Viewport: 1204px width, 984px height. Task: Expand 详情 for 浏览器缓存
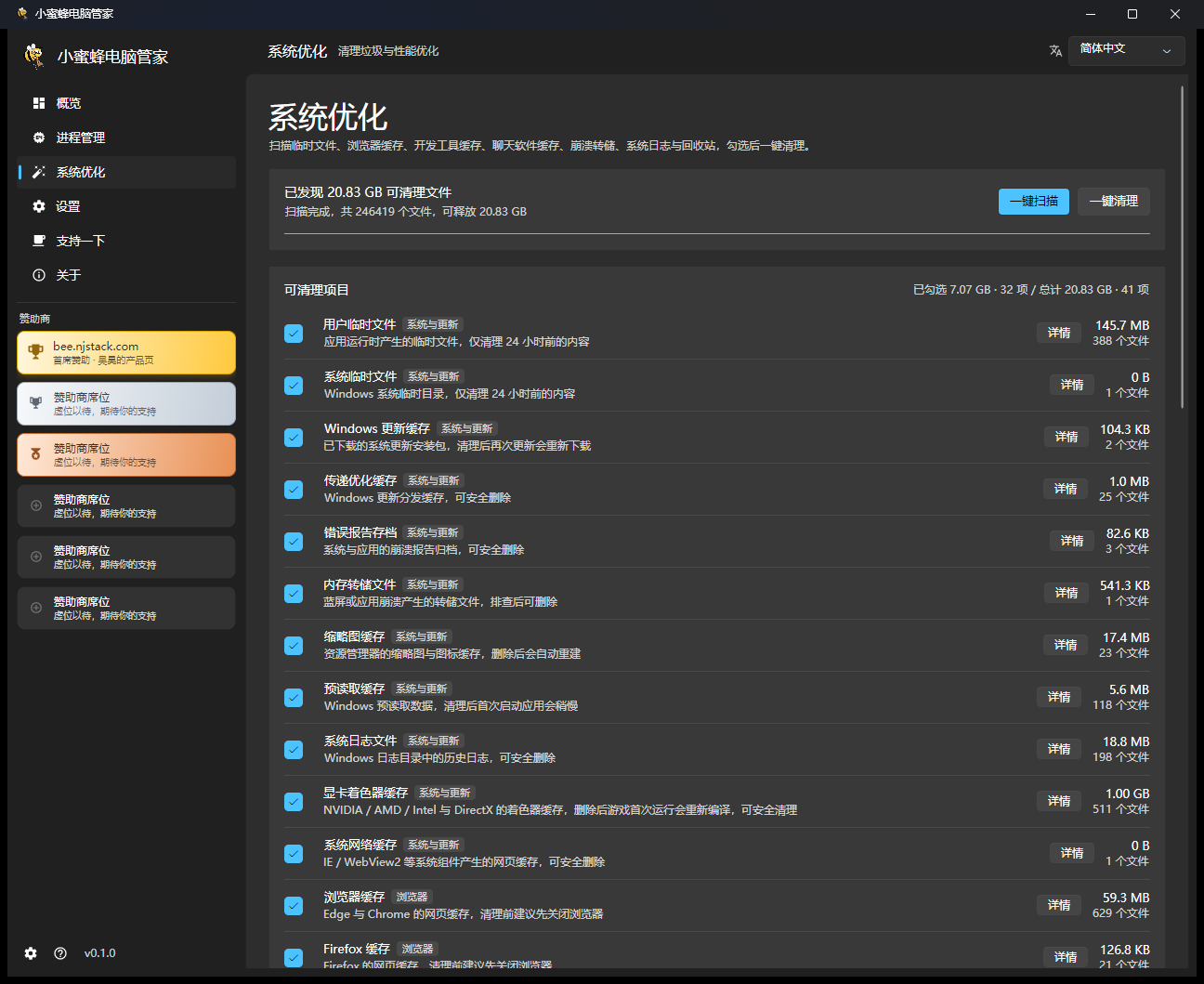(x=1059, y=905)
